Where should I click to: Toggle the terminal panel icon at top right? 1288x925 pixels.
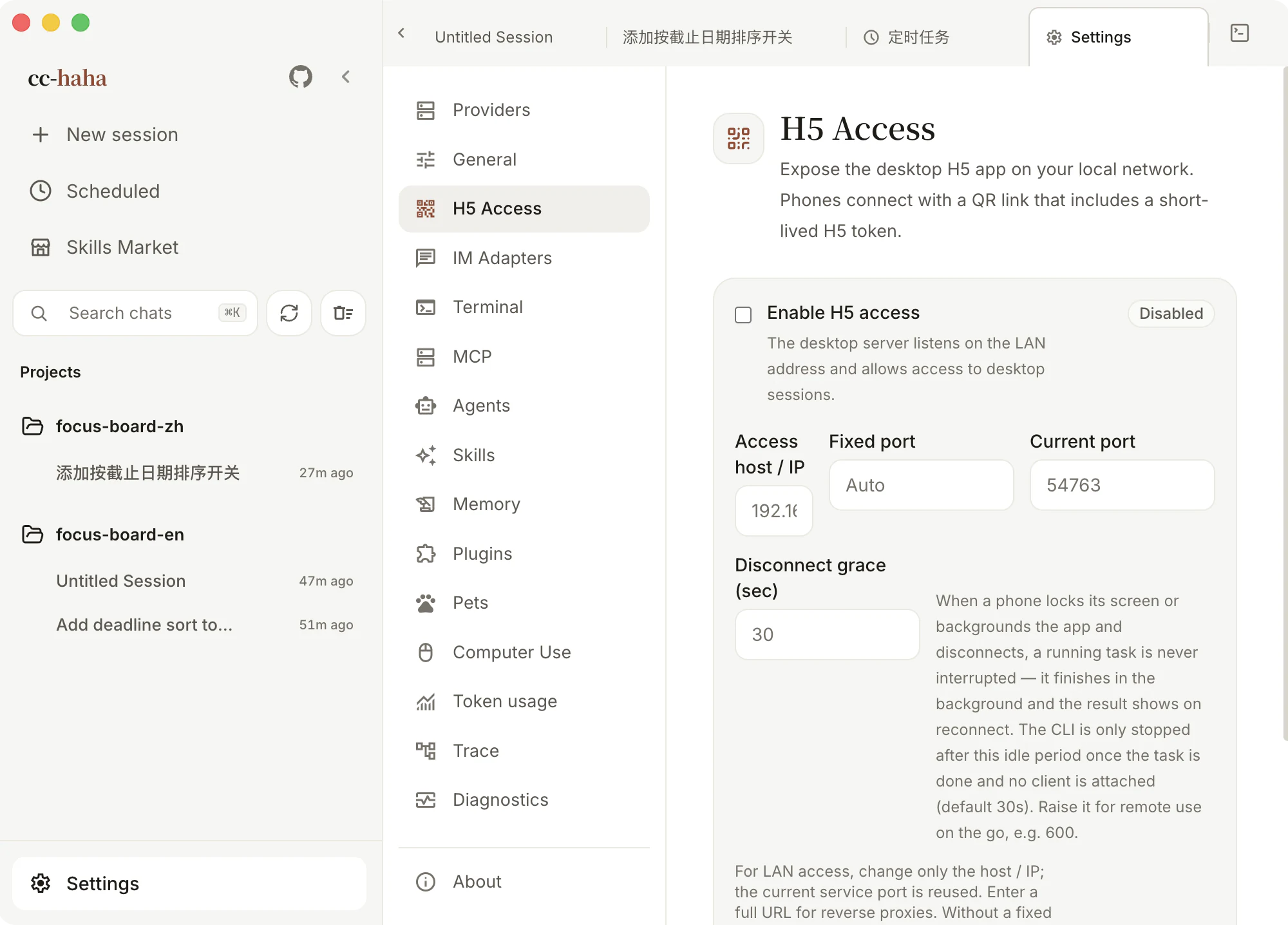click(x=1240, y=33)
